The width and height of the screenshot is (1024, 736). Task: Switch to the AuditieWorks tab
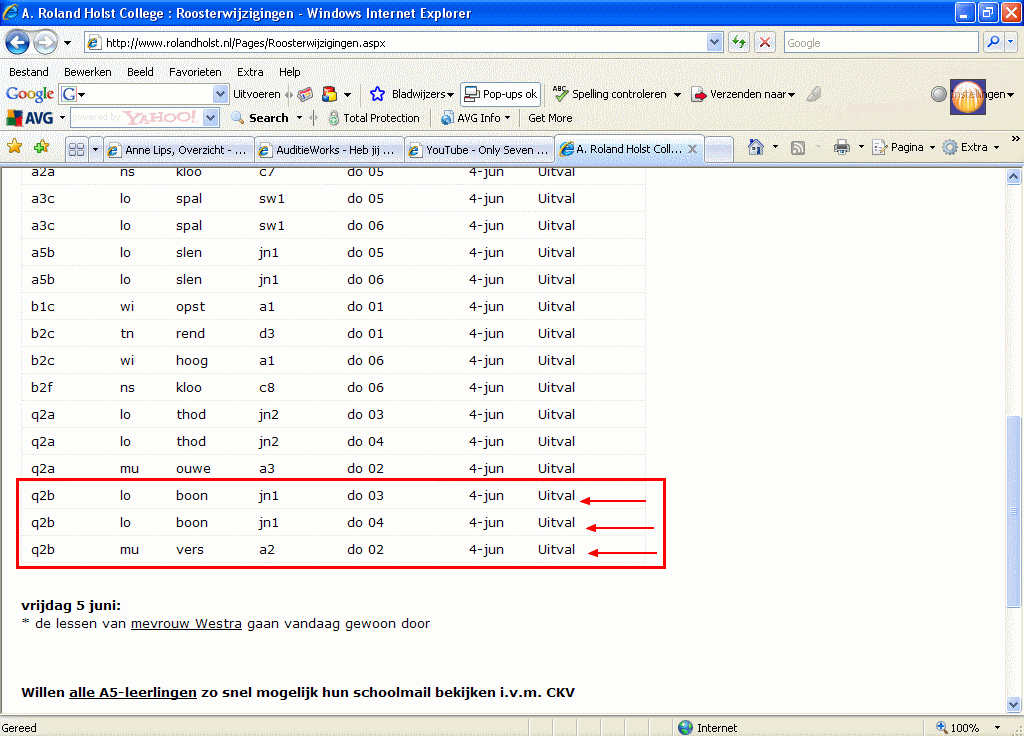[329, 150]
